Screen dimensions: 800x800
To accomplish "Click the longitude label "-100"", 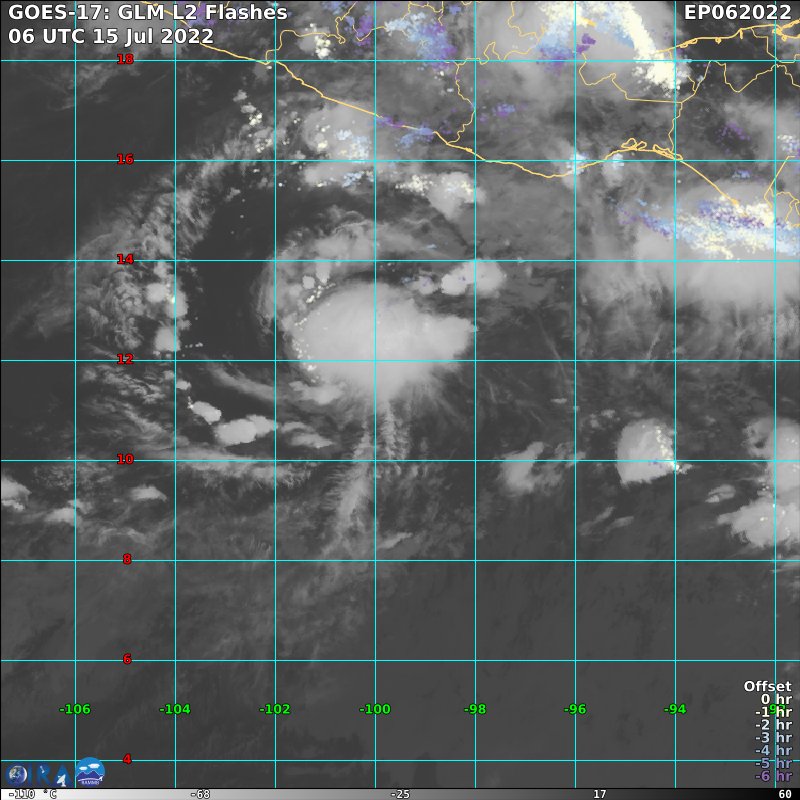I will point(375,709).
